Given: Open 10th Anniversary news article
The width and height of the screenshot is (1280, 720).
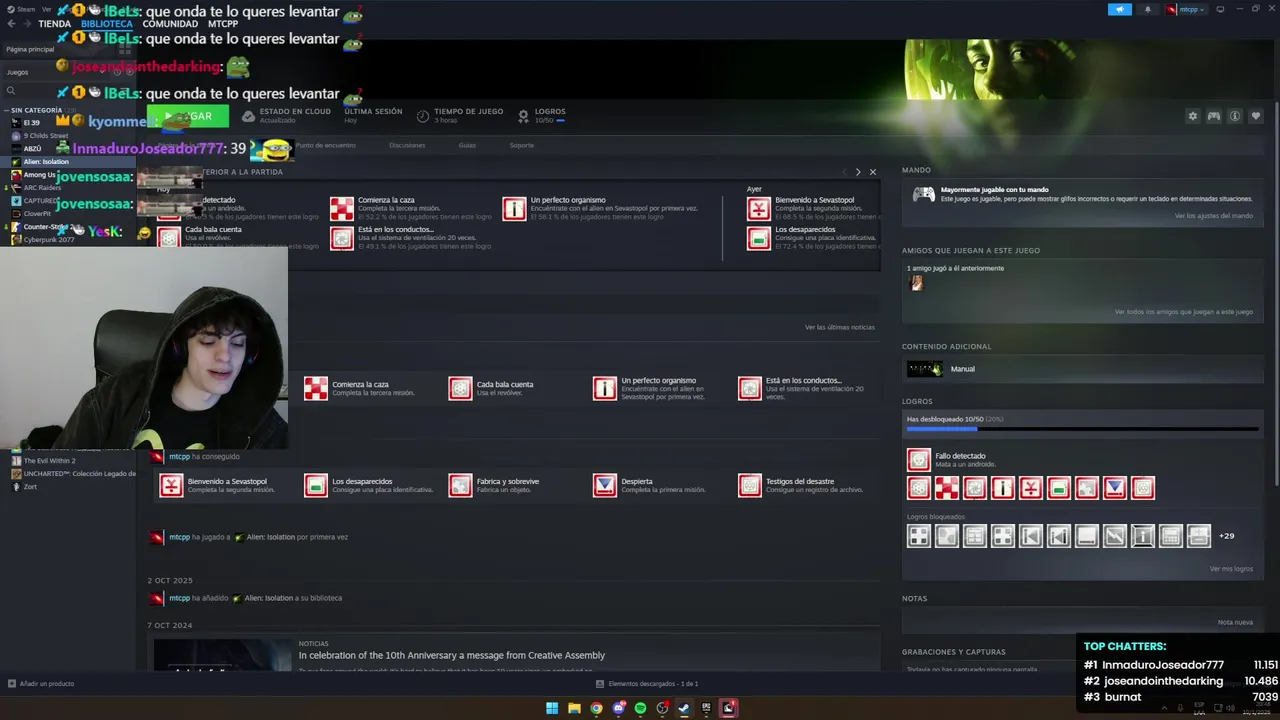Looking at the screenshot, I should [452, 655].
